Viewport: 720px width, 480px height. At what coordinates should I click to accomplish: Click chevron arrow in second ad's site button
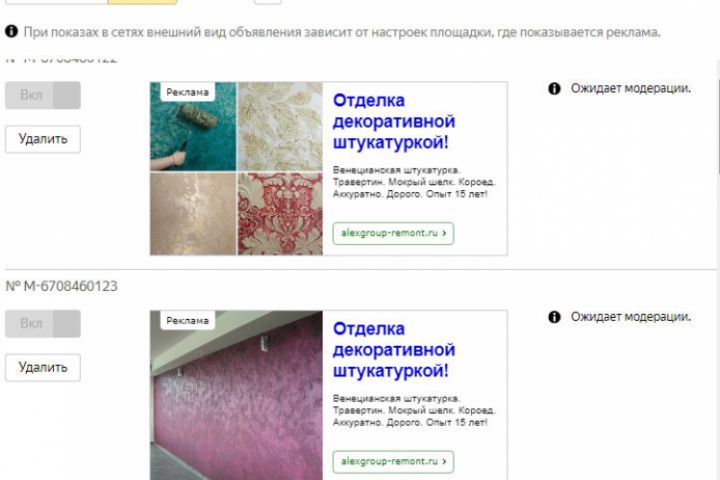444,462
